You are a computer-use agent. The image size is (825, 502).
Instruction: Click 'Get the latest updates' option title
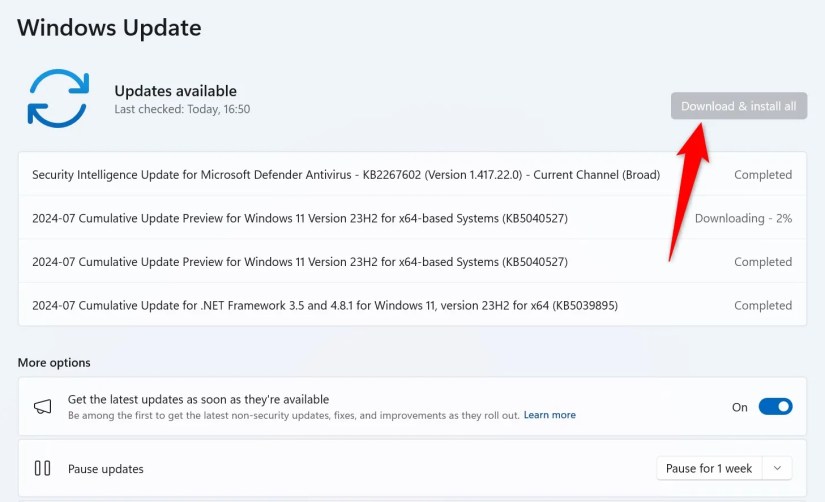click(x=198, y=399)
